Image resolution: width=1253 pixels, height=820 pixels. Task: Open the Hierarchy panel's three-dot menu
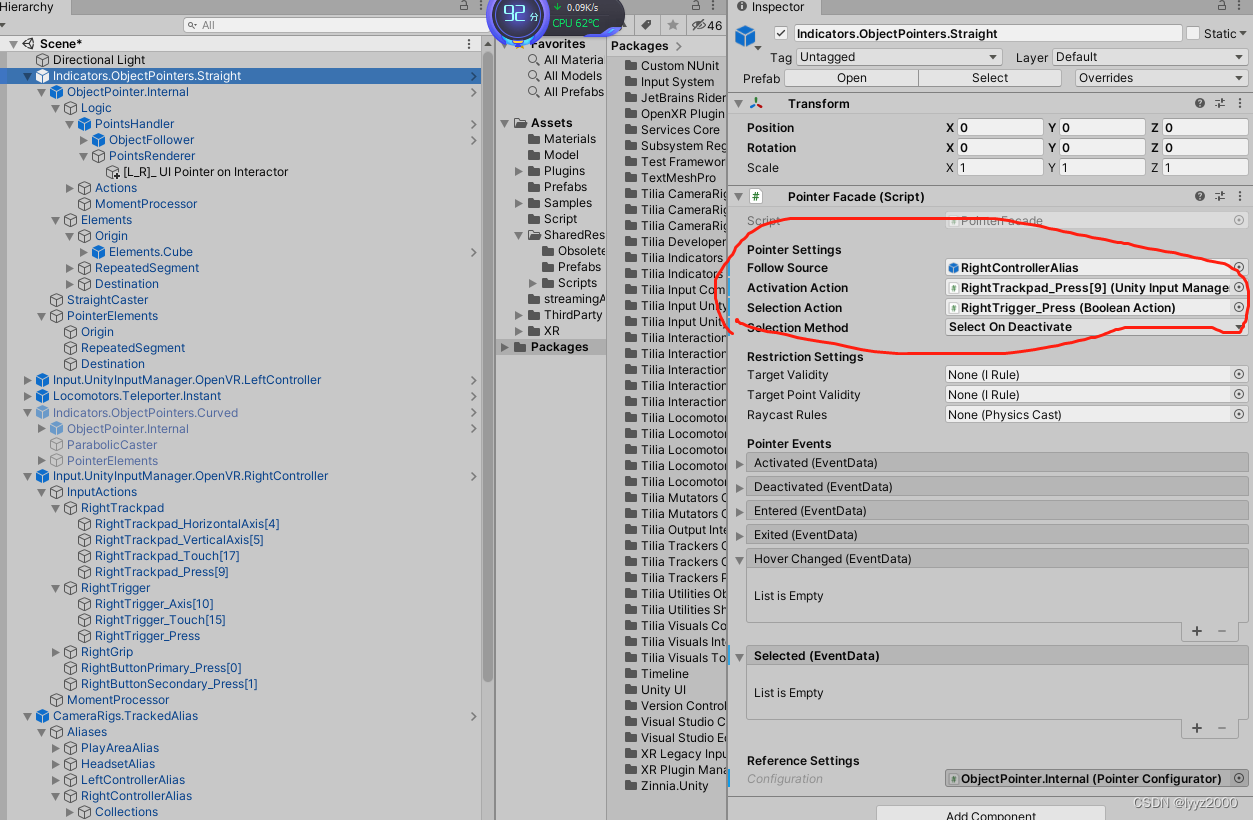pos(481,6)
